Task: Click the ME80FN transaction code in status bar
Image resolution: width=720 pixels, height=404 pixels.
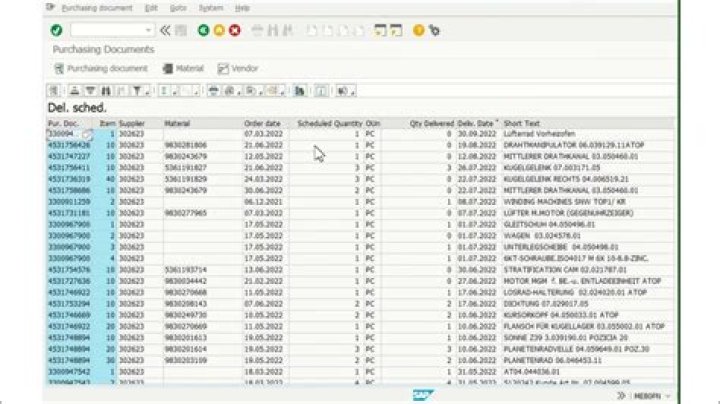Action: coord(647,396)
